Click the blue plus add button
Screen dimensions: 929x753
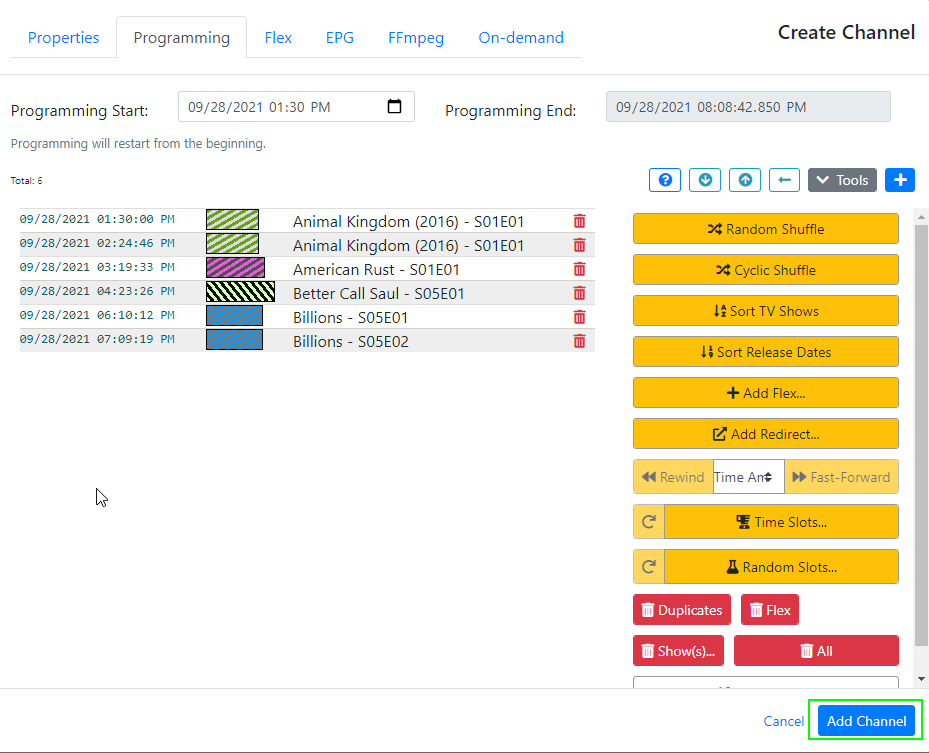(900, 180)
